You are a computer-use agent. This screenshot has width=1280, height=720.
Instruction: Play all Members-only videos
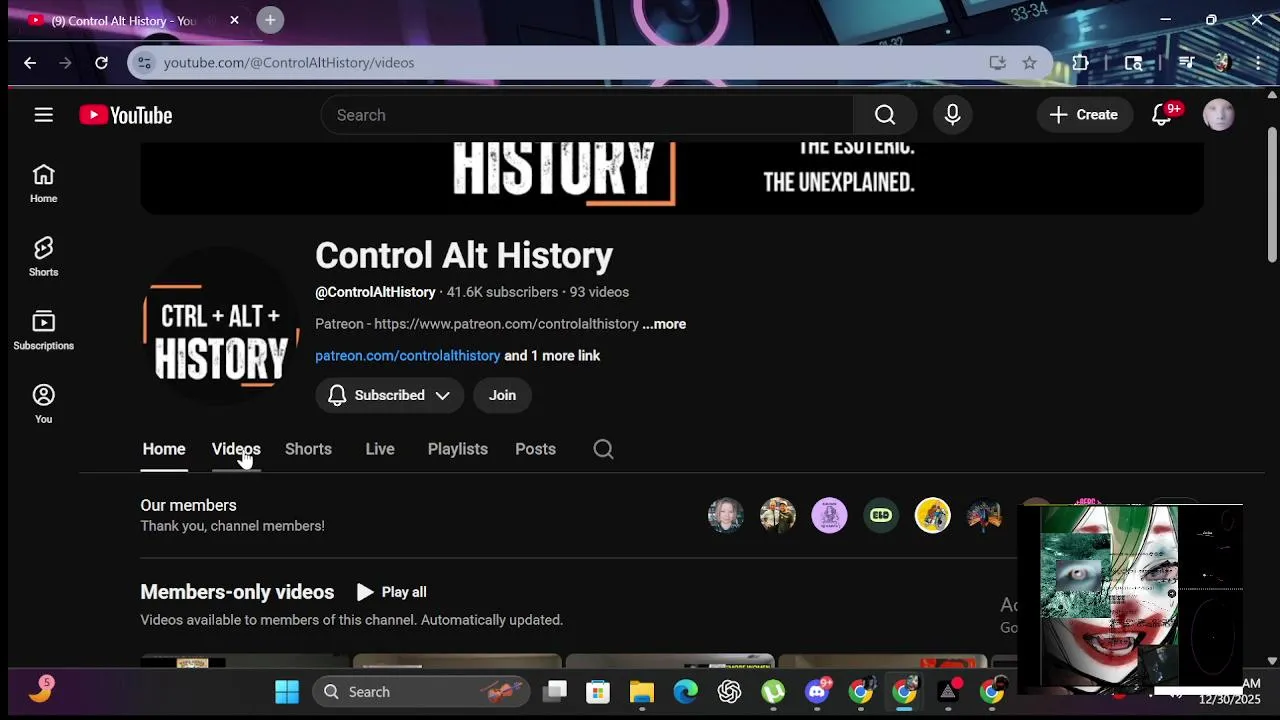(392, 592)
